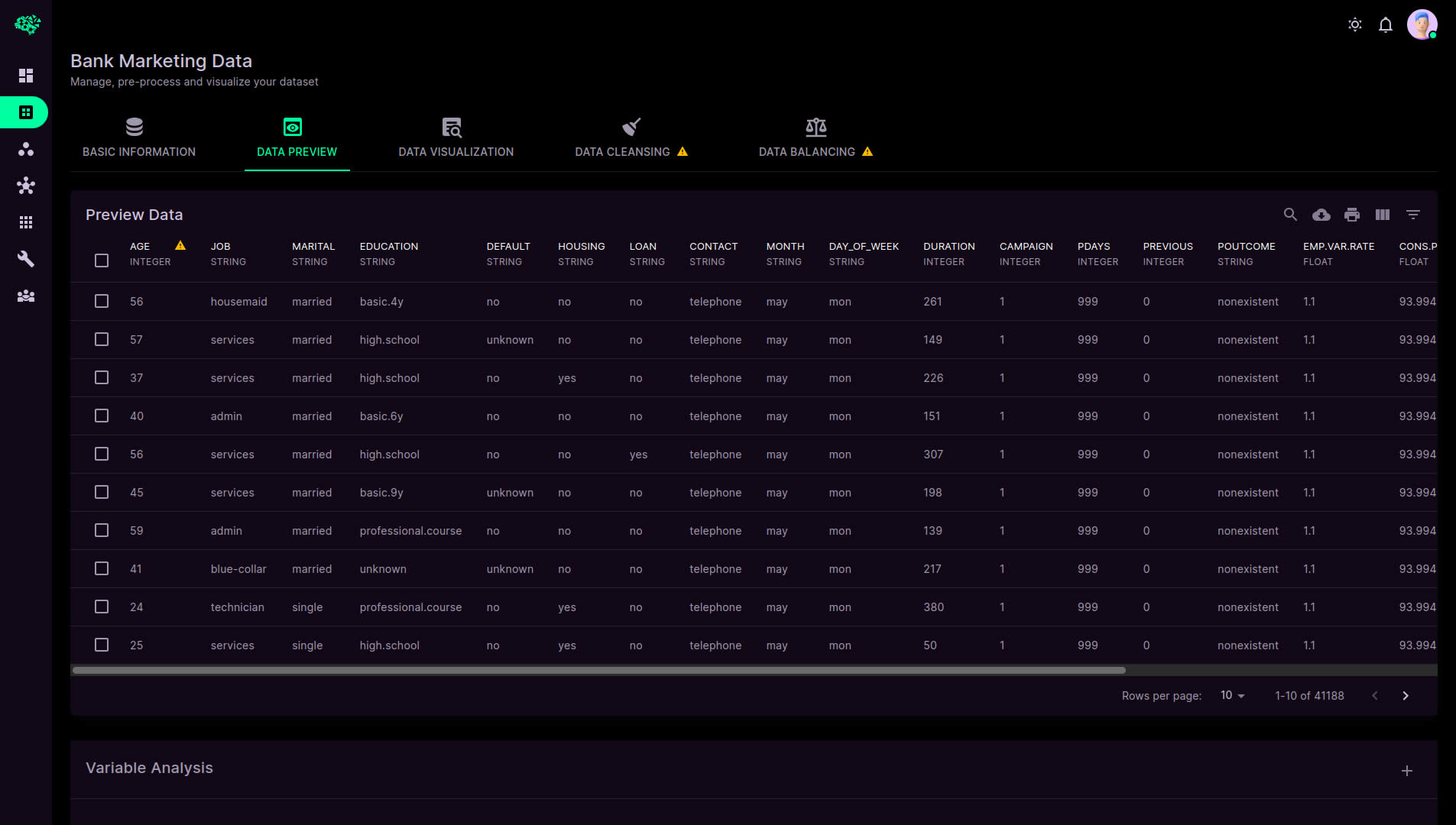This screenshot has width=1456, height=825.
Task: Sort by JOB column header
Action: [x=221, y=246]
